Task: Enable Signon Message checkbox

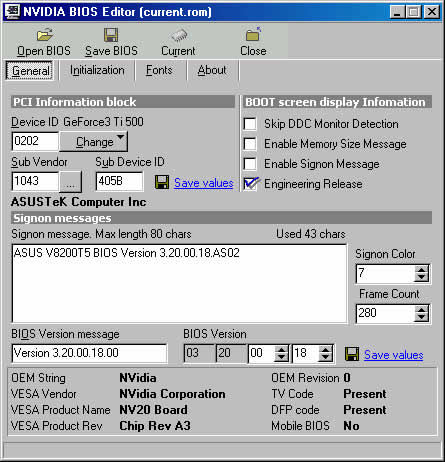Action: [250, 164]
